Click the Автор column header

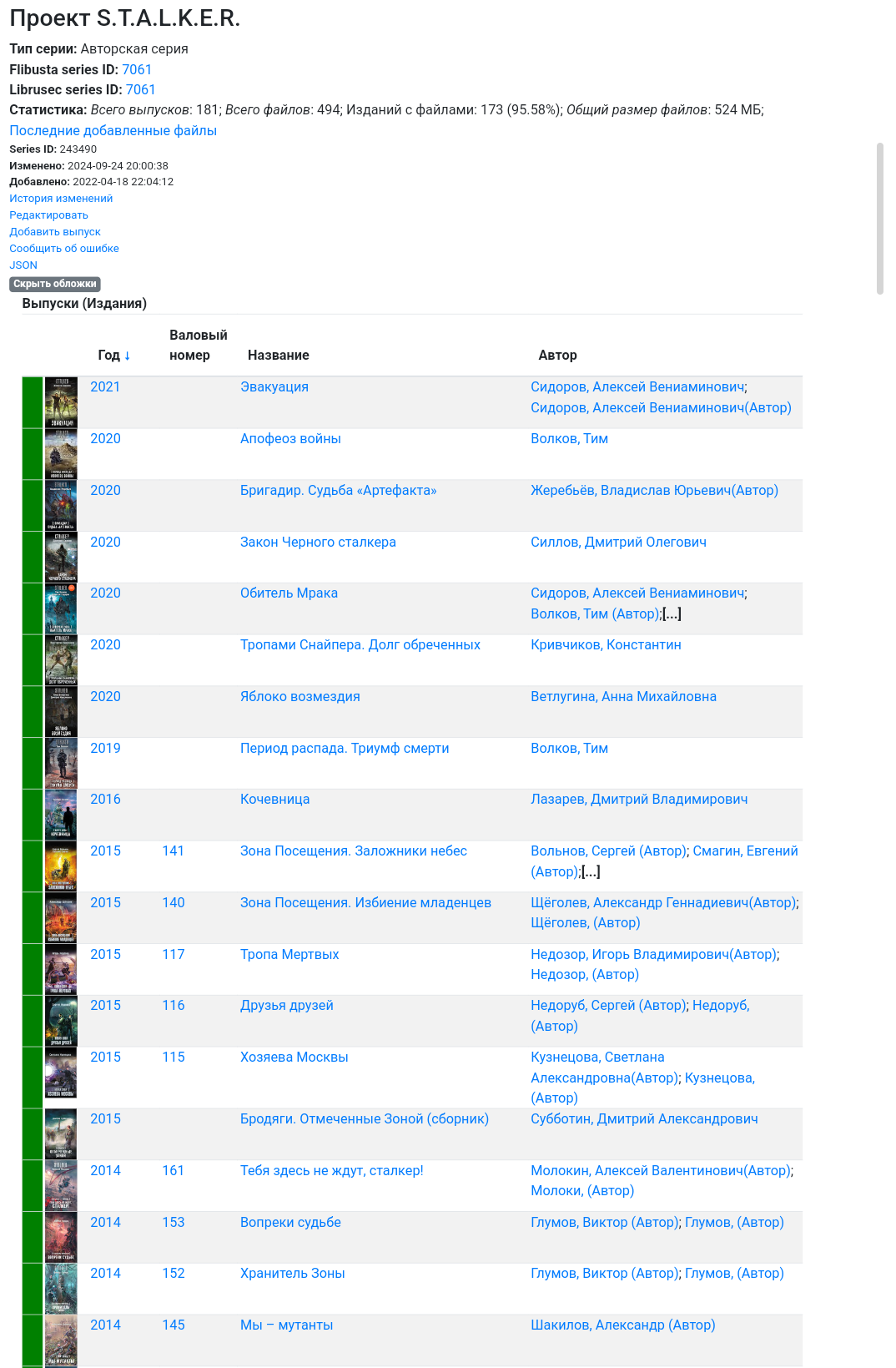tap(557, 356)
